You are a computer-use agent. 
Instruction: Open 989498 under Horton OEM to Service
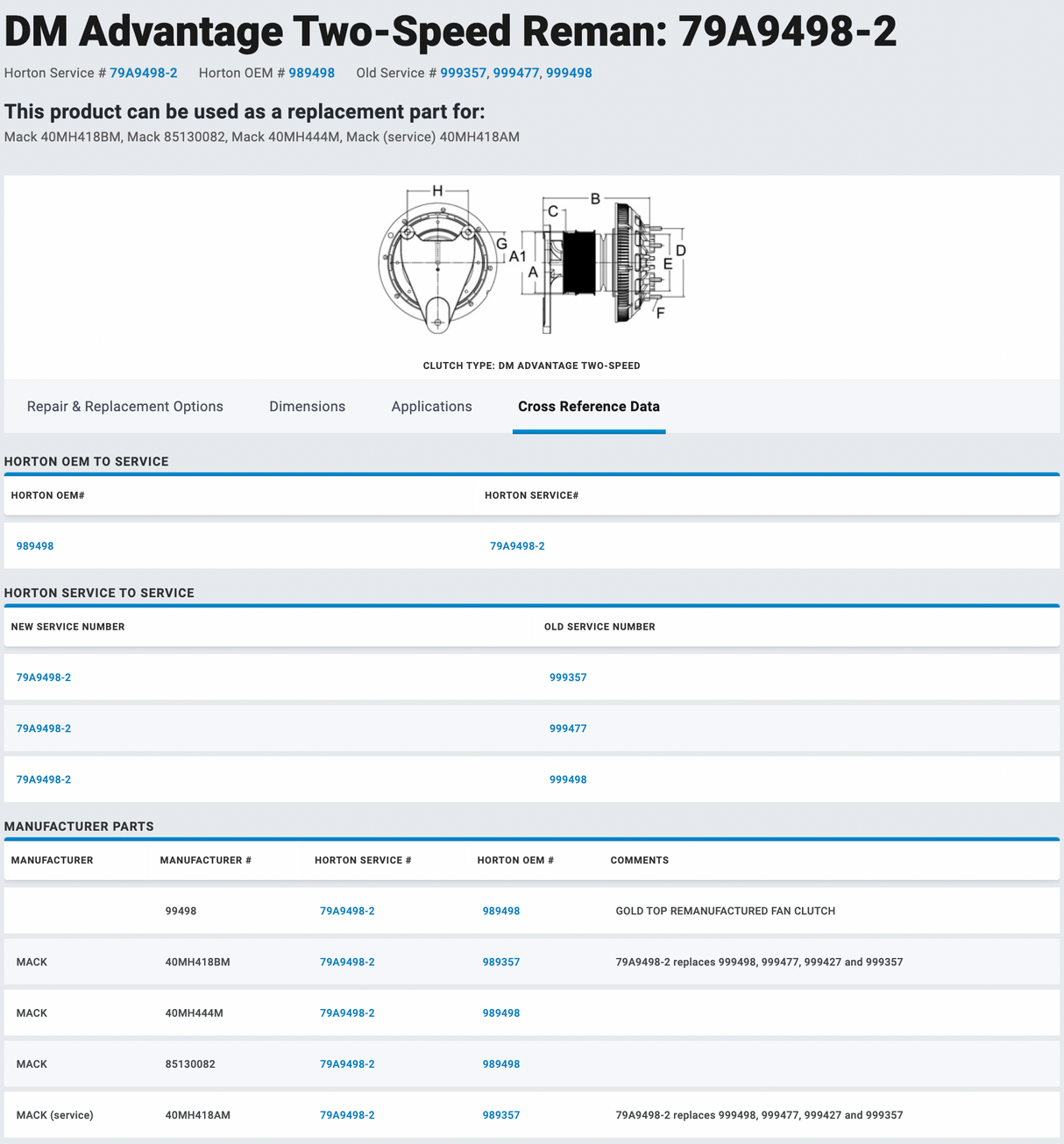[x=35, y=545]
